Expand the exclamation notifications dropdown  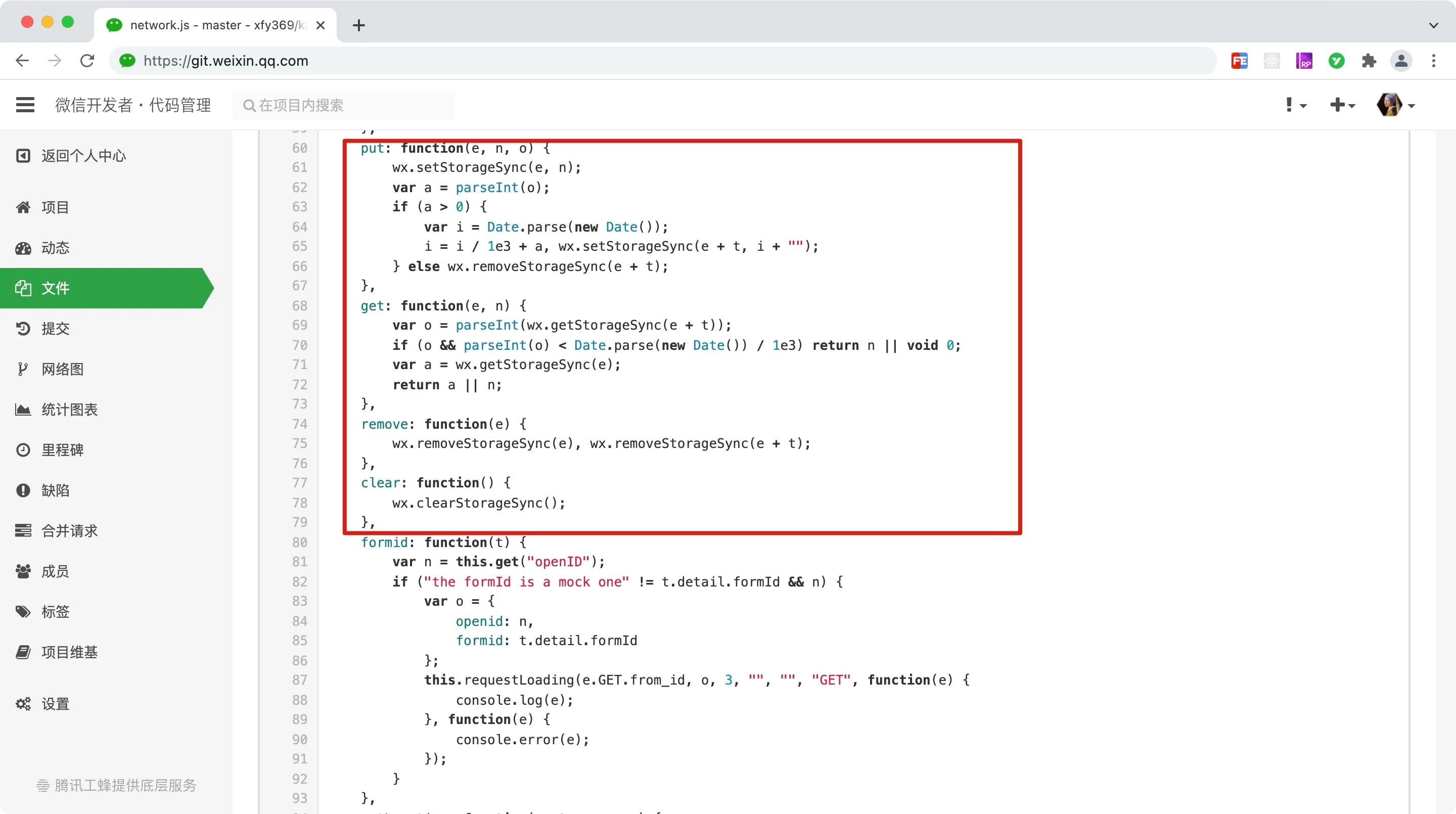point(1295,105)
